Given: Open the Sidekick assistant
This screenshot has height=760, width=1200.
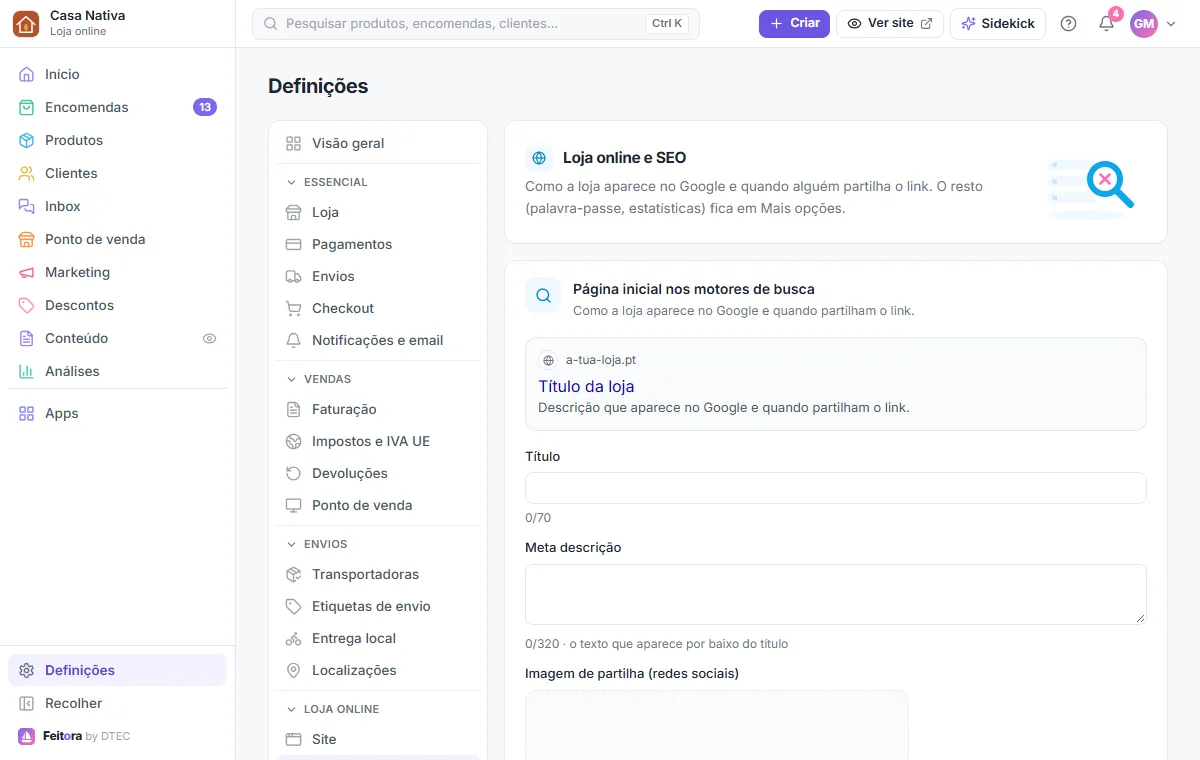Looking at the screenshot, I should (998, 23).
